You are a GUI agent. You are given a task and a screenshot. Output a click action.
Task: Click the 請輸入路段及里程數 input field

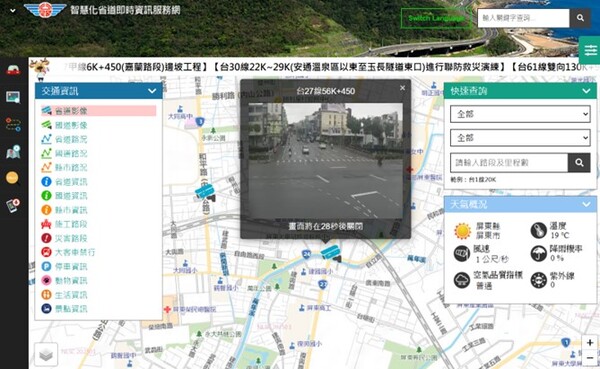click(509, 163)
